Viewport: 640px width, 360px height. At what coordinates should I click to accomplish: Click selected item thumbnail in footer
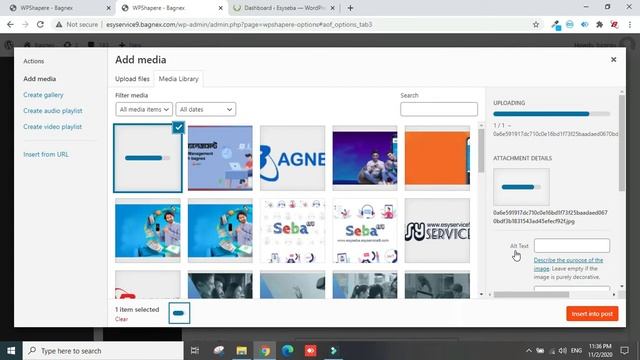[x=179, y=313]
